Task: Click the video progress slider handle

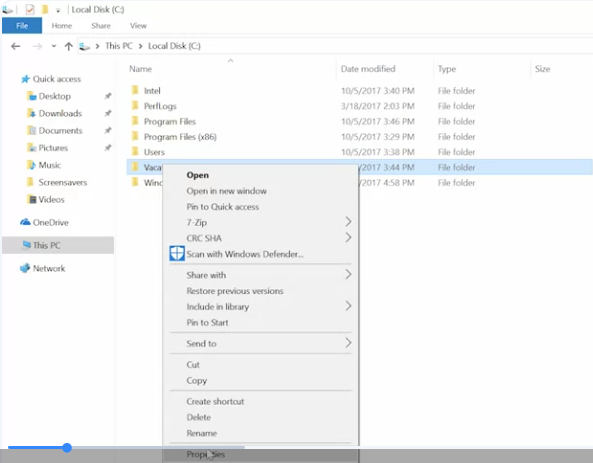Action: (x=67, y=448)
